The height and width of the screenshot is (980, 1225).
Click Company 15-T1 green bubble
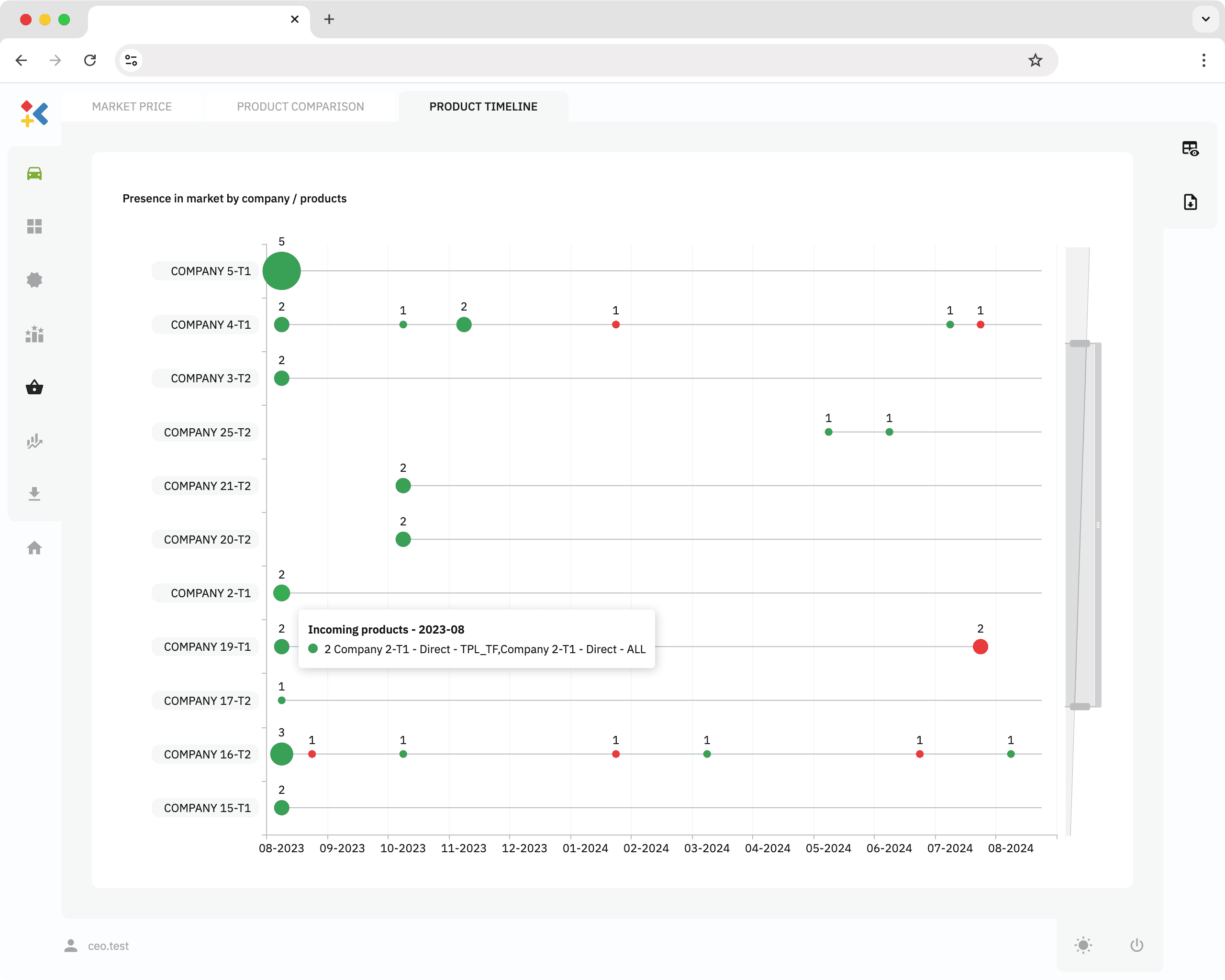[x=281, y=807]
